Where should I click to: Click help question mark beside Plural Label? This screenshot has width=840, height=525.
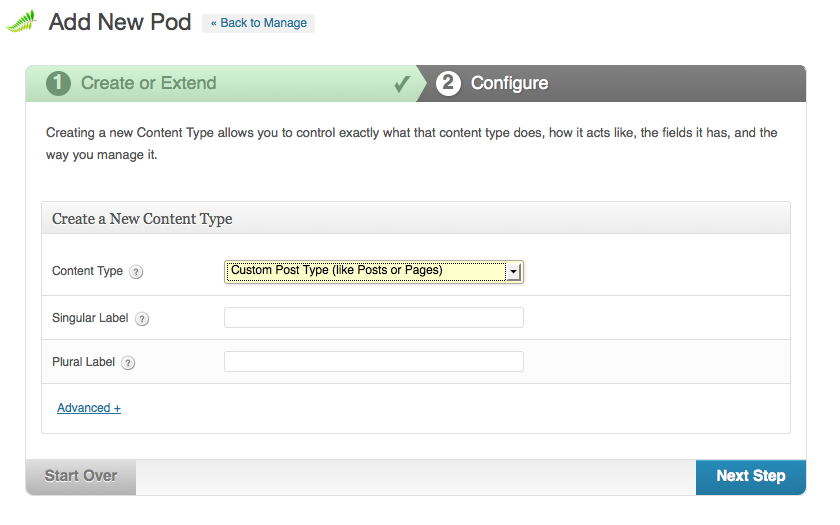[x=128, y=363]
